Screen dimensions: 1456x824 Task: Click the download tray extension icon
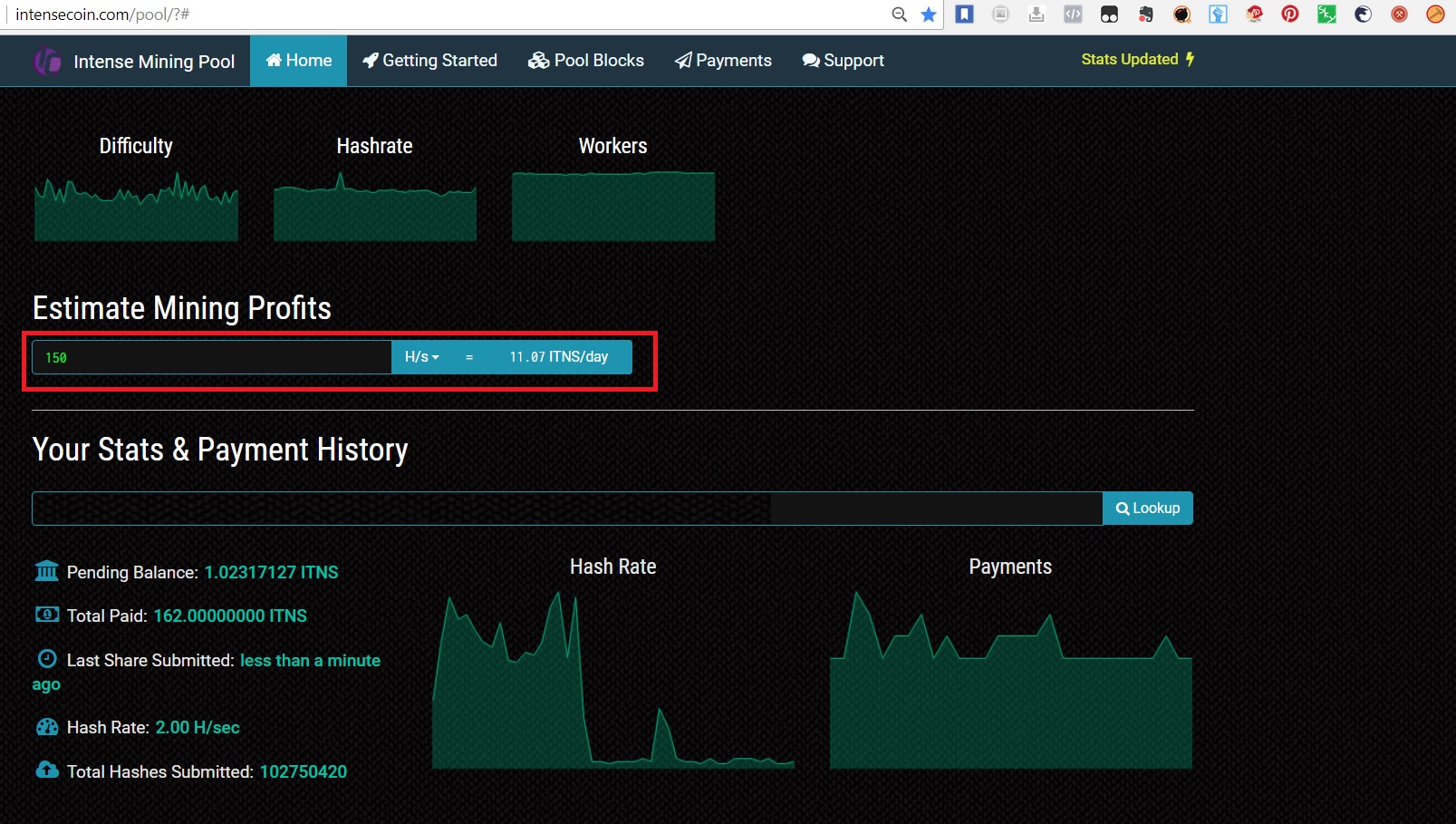(1037, 15)
